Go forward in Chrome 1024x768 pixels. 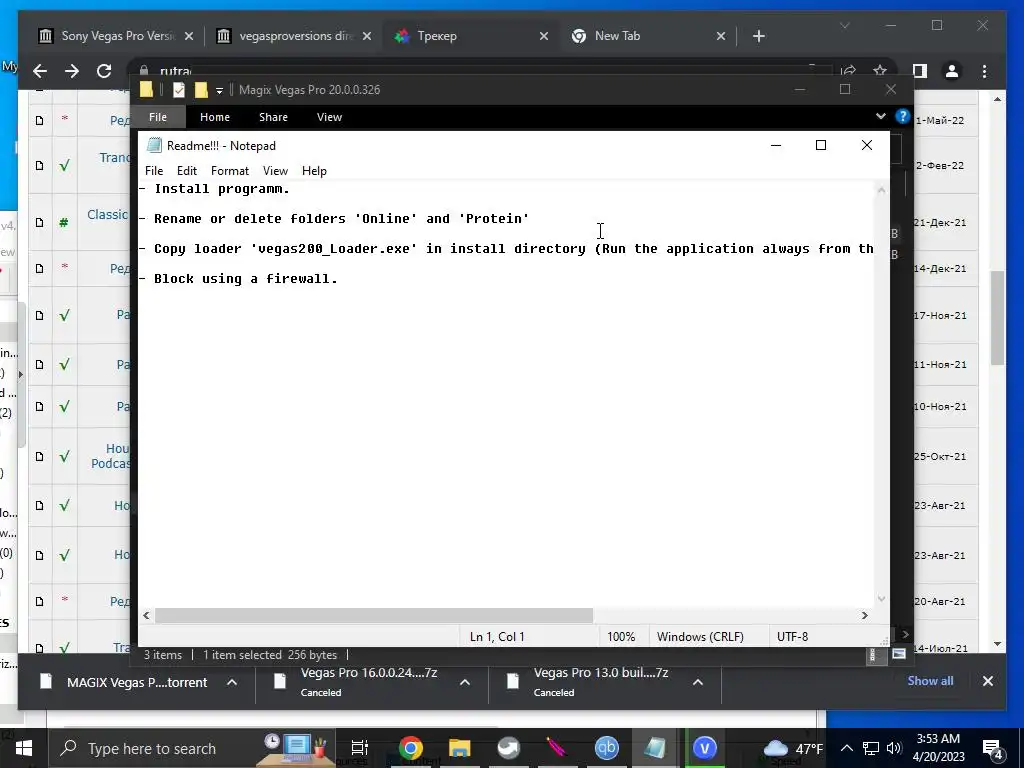(x=72, y=71)
